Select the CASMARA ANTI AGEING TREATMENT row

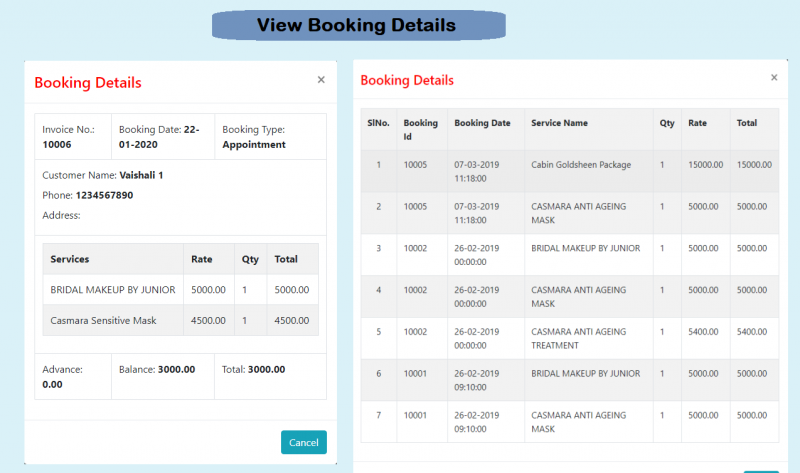(579, 338)
